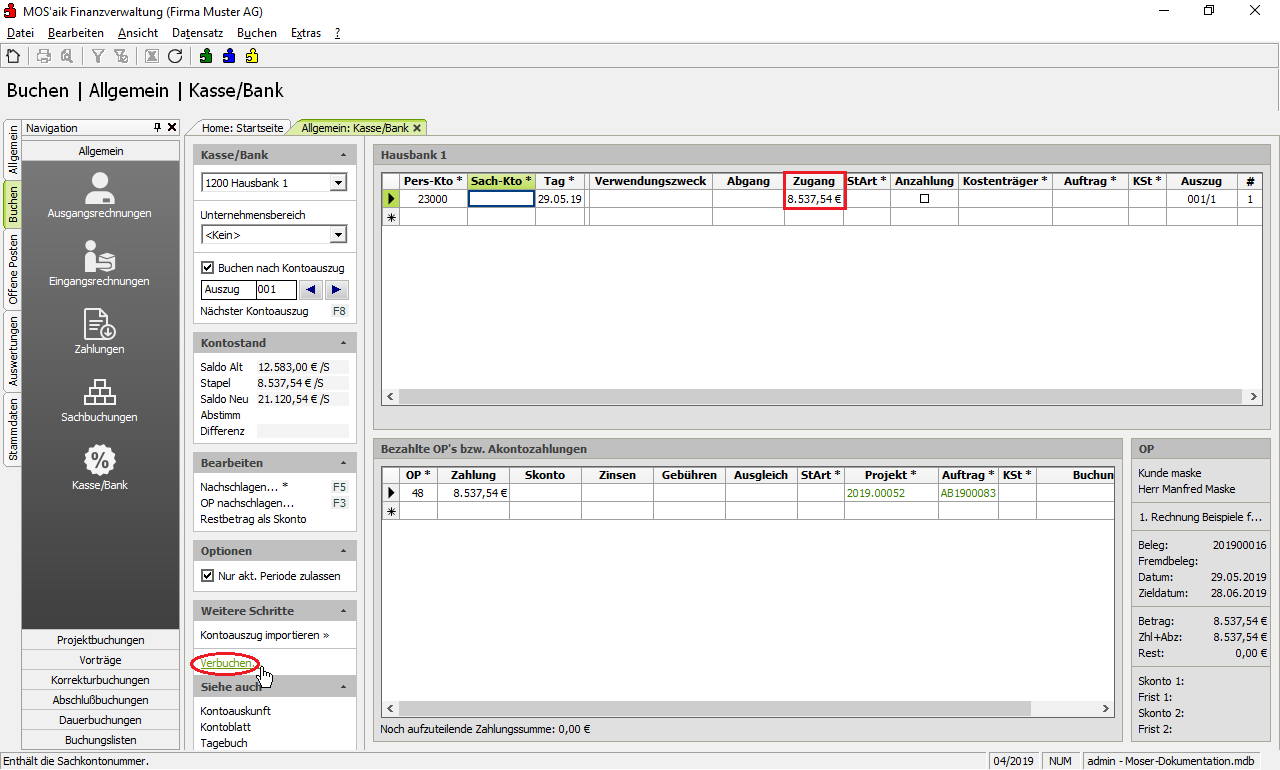Image resolution: width=1280 pixels, height=770 pixels.
Task: Collapse the Kontostand section
Action: [343, 343]
